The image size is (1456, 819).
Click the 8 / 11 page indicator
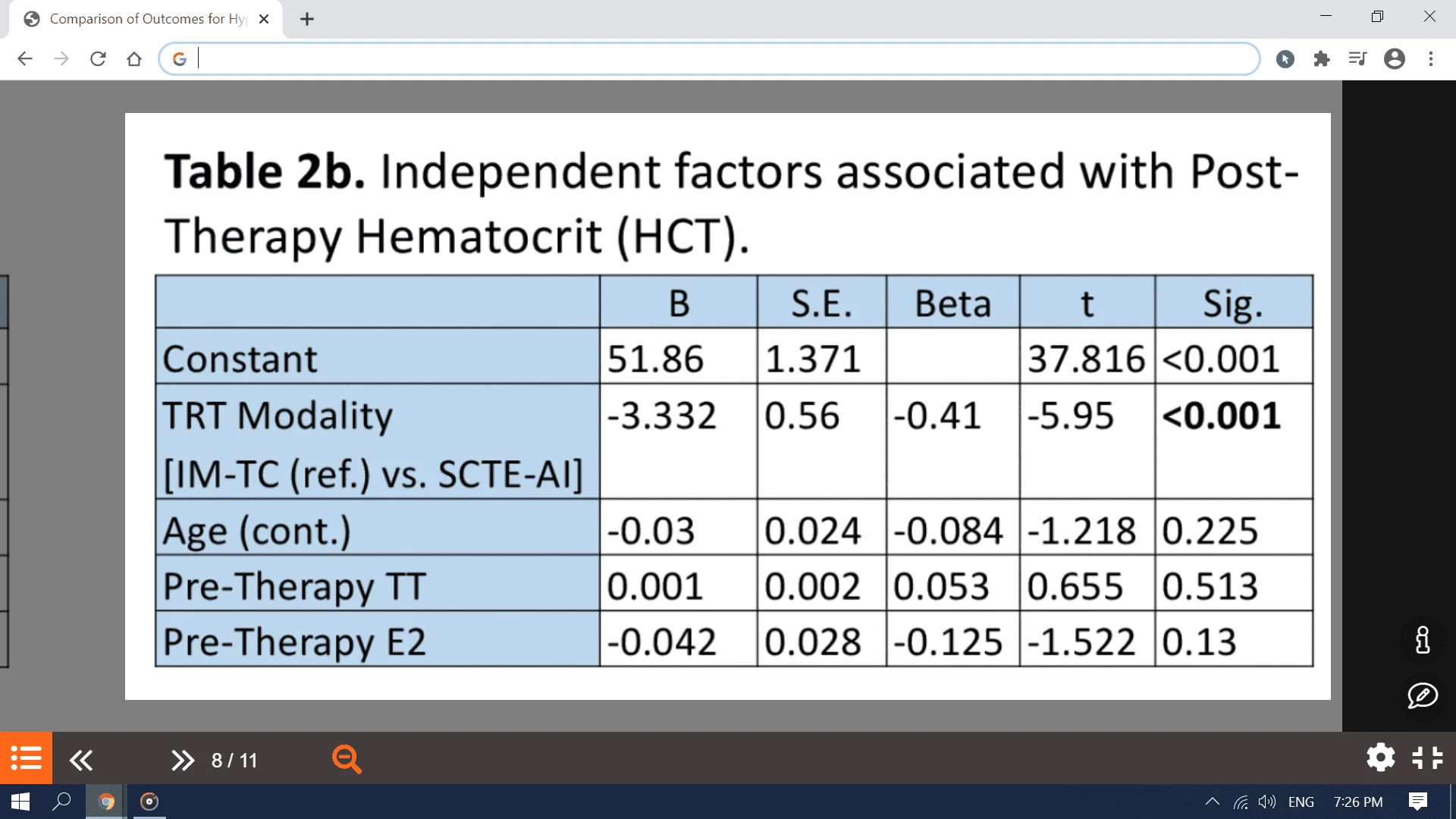[x=234, y=760]
